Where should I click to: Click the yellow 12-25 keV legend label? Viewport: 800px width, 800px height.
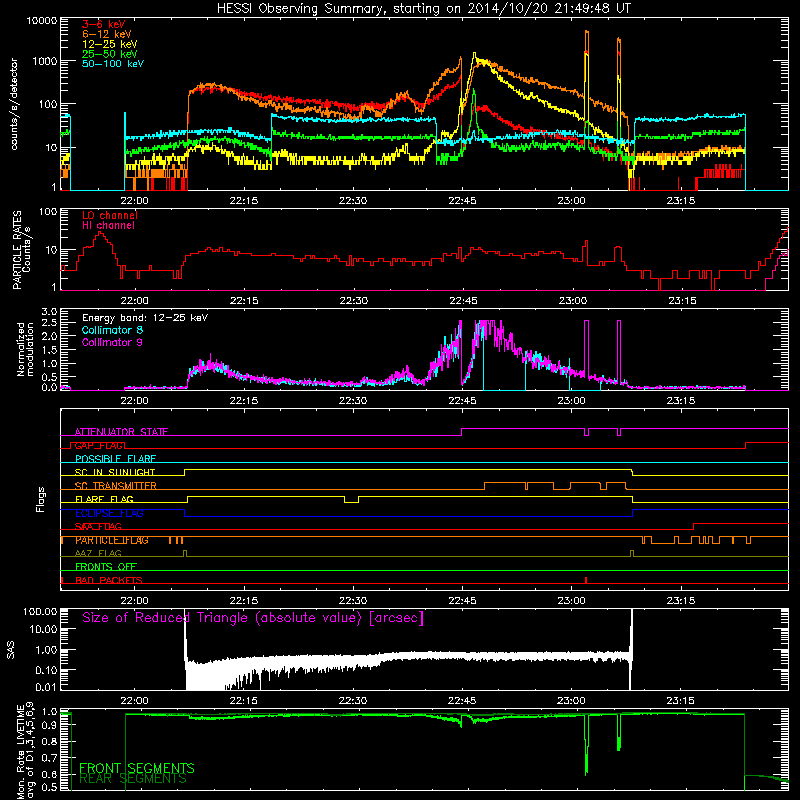click(110, 44)
